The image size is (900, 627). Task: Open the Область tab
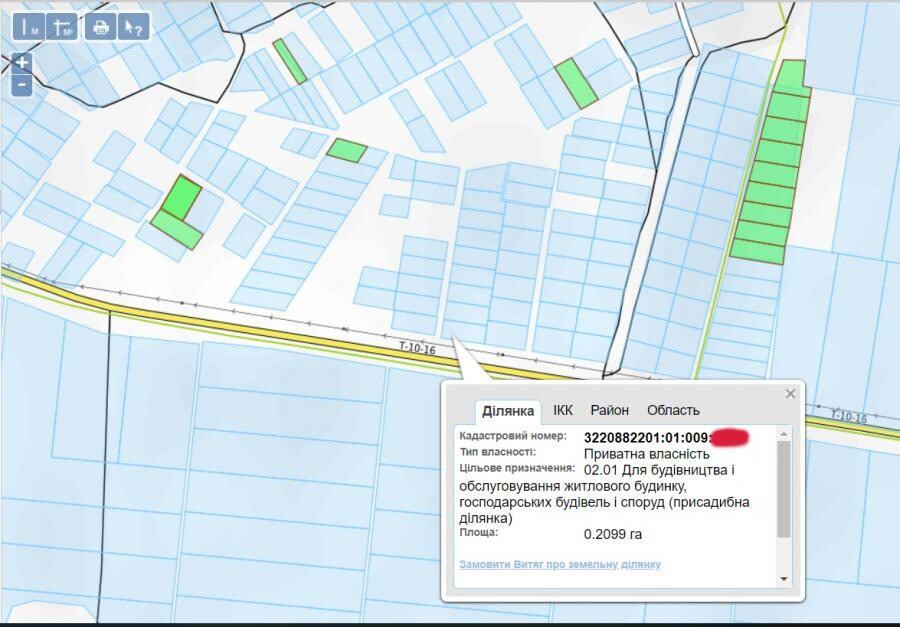click(x=673, y=410)
